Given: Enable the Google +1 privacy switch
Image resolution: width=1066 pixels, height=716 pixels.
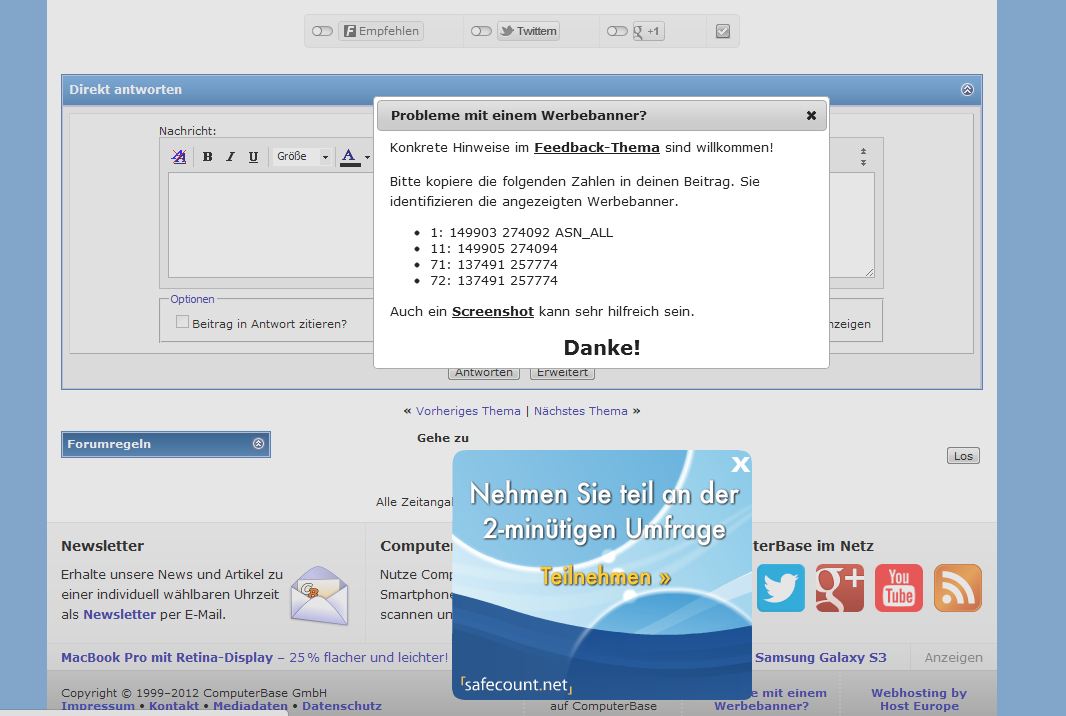Looking at the screenshot, I should 617,31.
